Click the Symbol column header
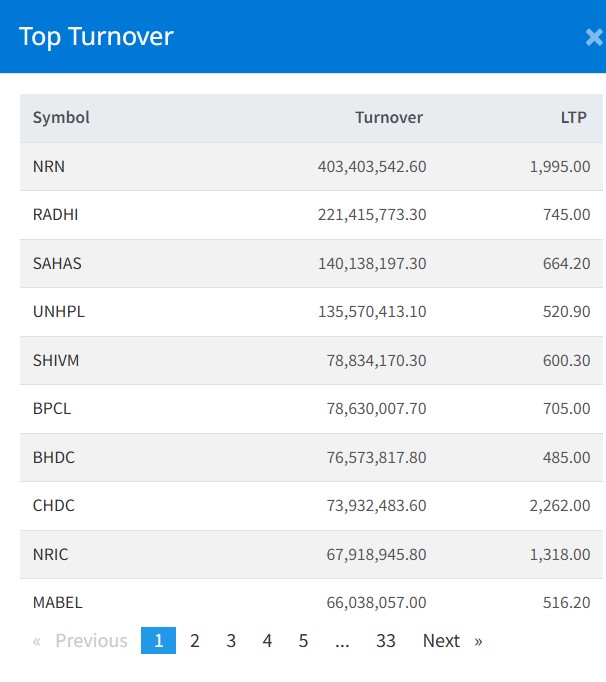The width and height of the screenshot is (606, 682). 61,118
